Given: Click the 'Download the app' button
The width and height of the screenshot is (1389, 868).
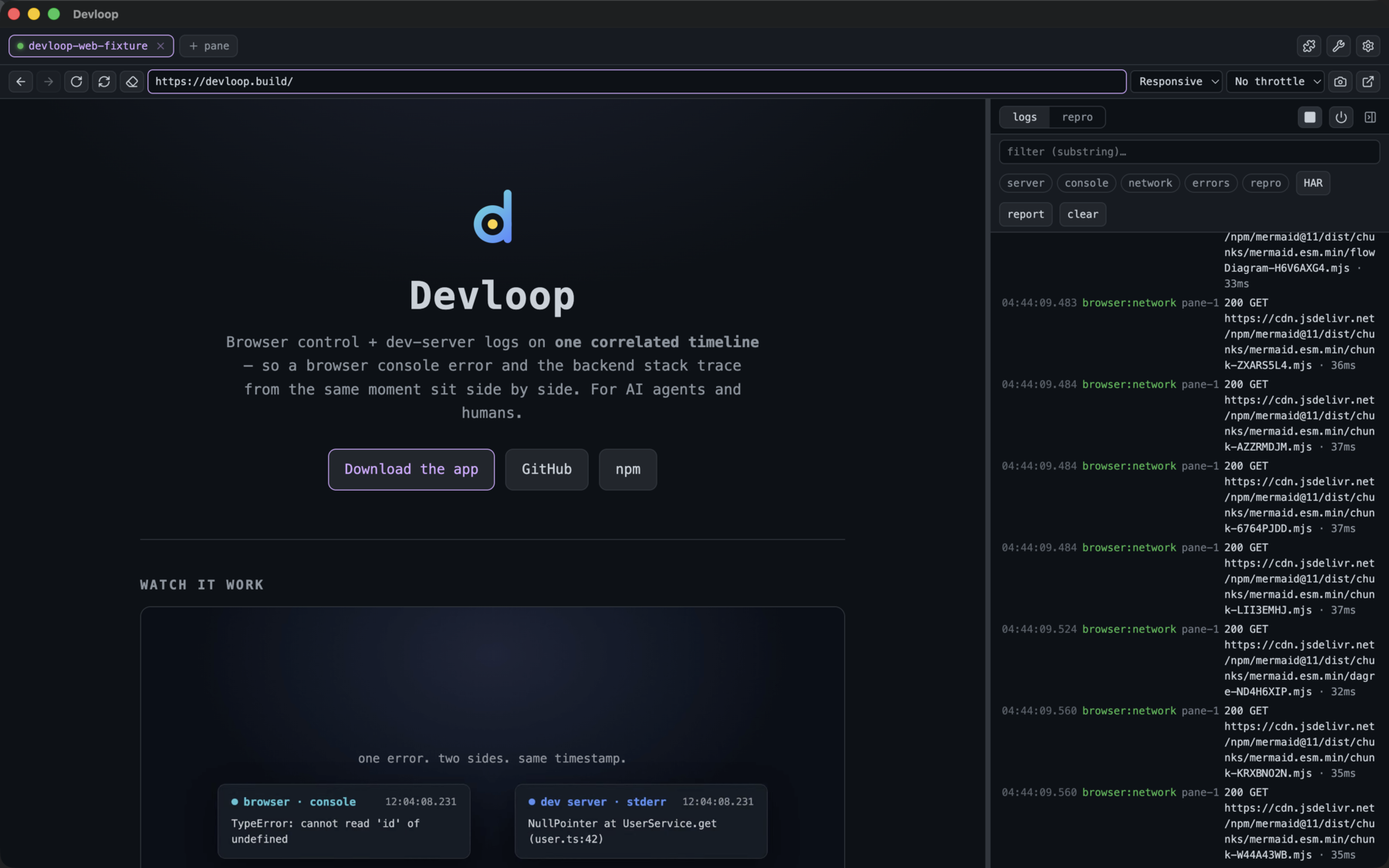Looking at the screenshot, I should pyautogui.click(x=411, y=469).
